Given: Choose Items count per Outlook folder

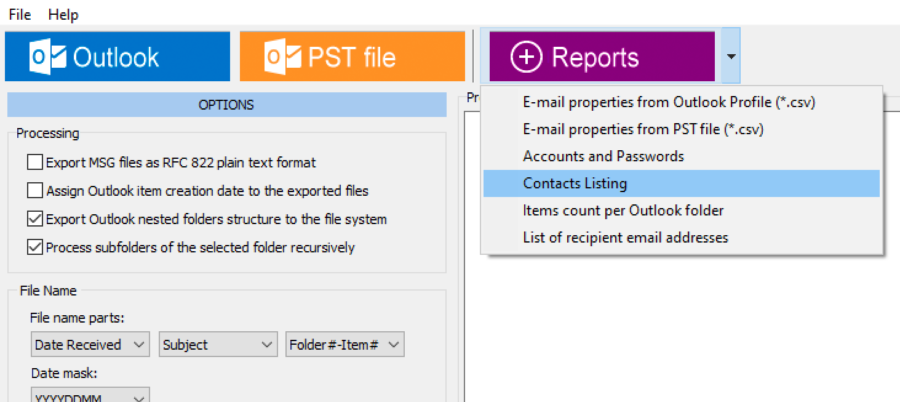Looking at the screenshot, I should coord(623,211).
